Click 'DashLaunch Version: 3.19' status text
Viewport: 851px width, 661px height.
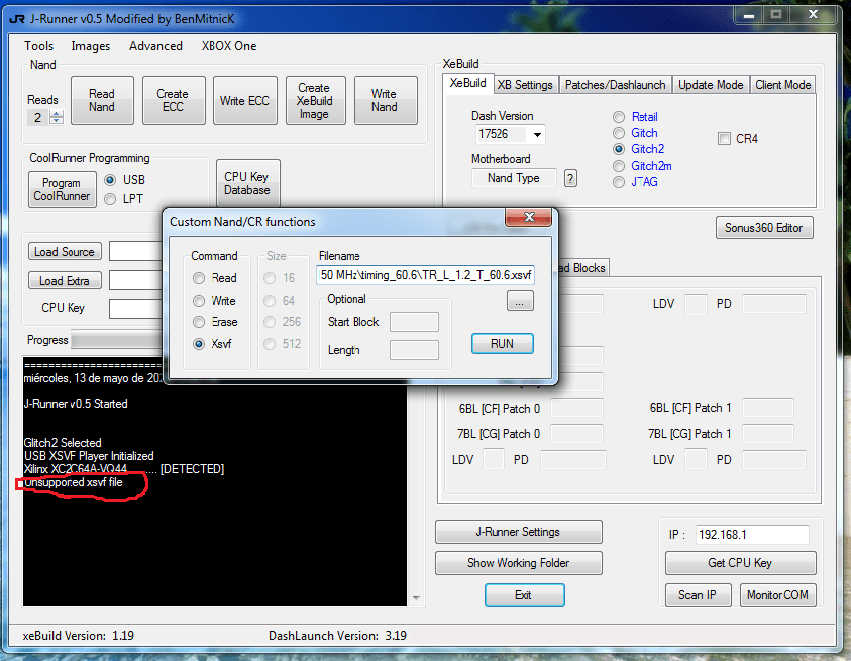[338, 635]
